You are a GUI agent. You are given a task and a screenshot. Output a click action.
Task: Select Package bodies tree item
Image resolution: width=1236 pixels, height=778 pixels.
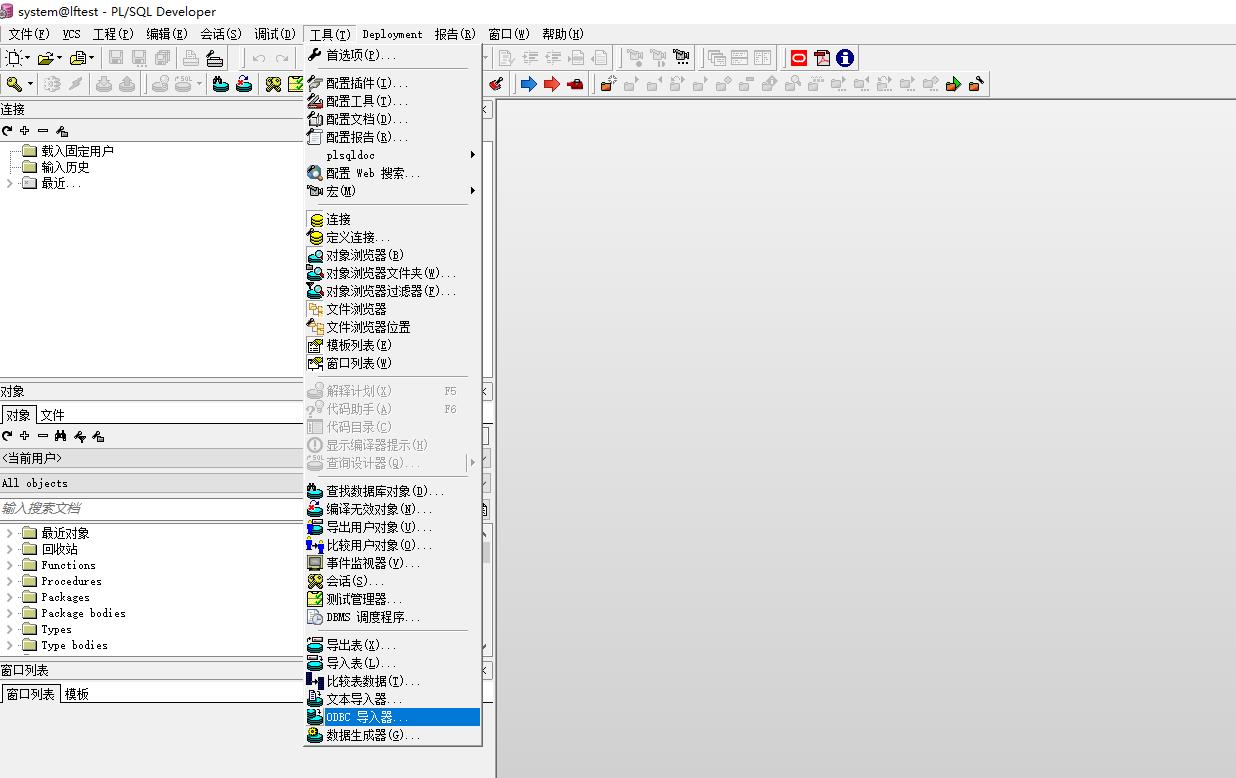click(83, 613)
